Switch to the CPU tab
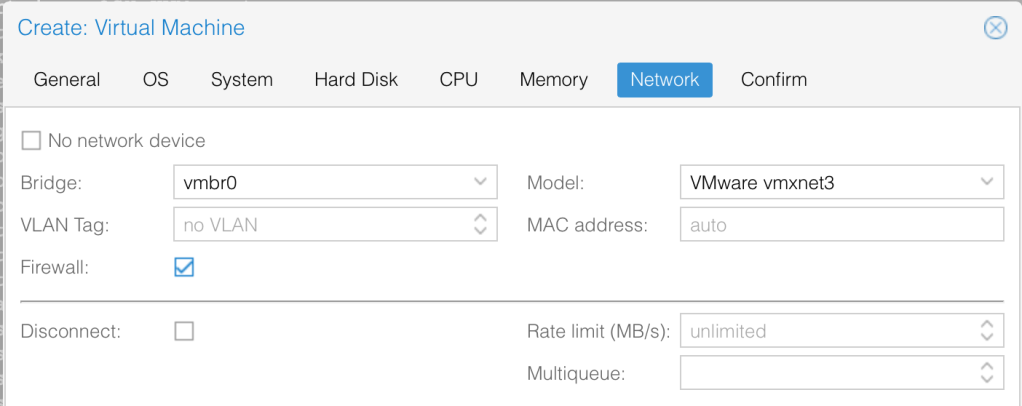The image size is (1022, 406). click(459, 80)
